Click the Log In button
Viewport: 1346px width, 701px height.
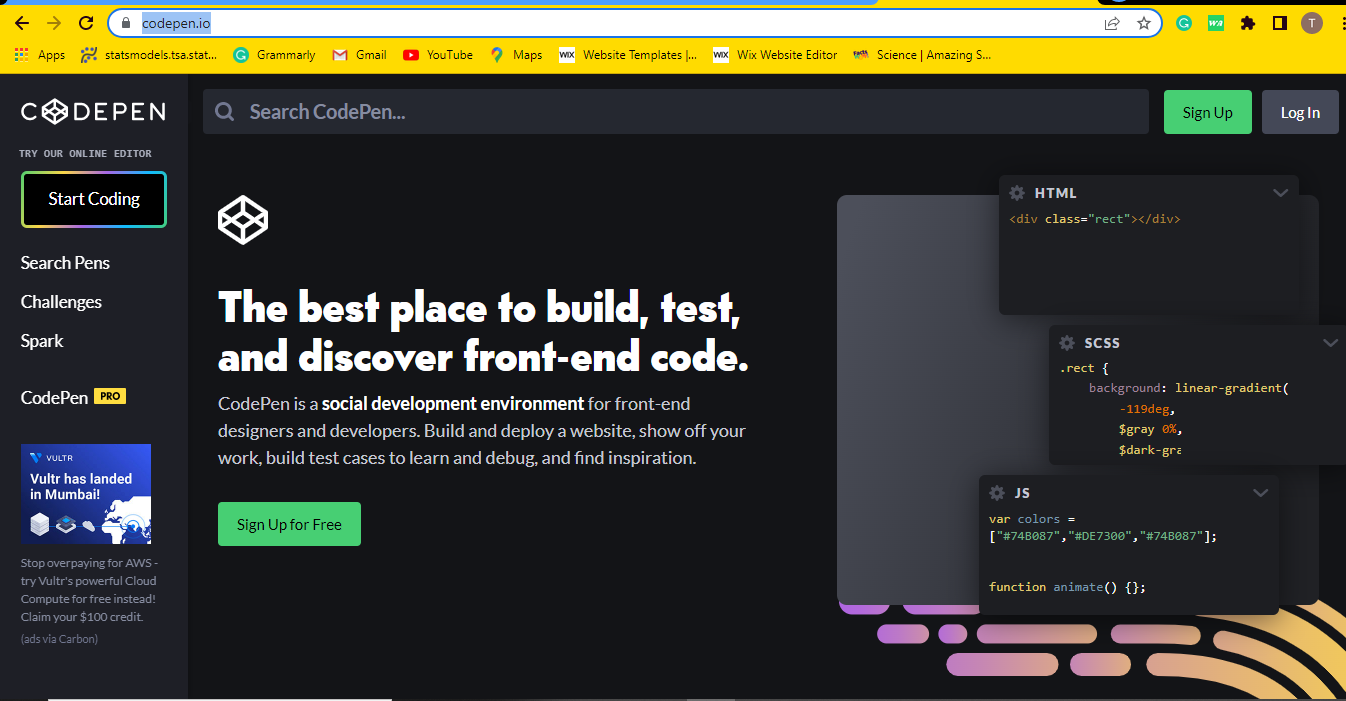(1300, 112)
